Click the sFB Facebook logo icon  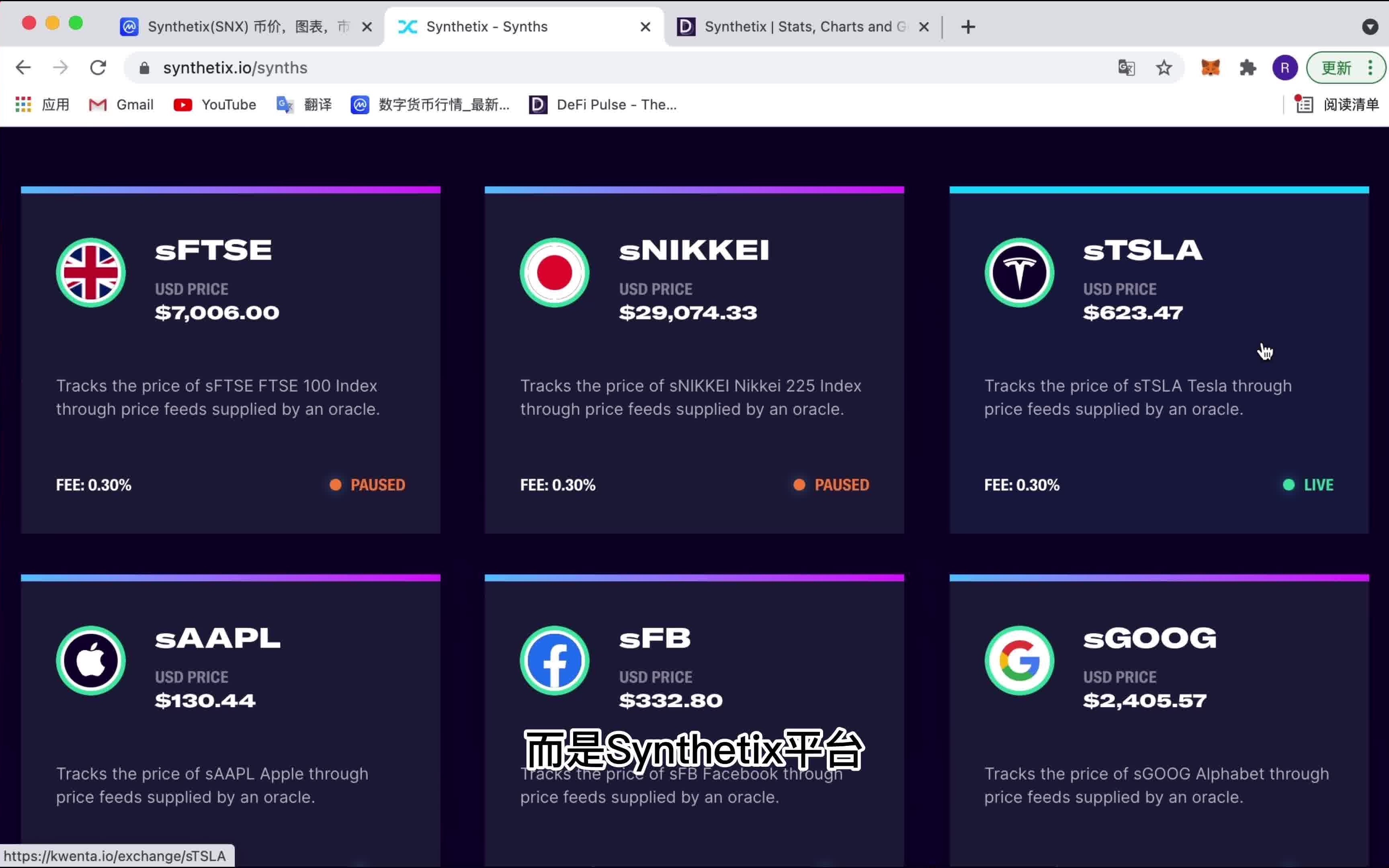point(555,661)
